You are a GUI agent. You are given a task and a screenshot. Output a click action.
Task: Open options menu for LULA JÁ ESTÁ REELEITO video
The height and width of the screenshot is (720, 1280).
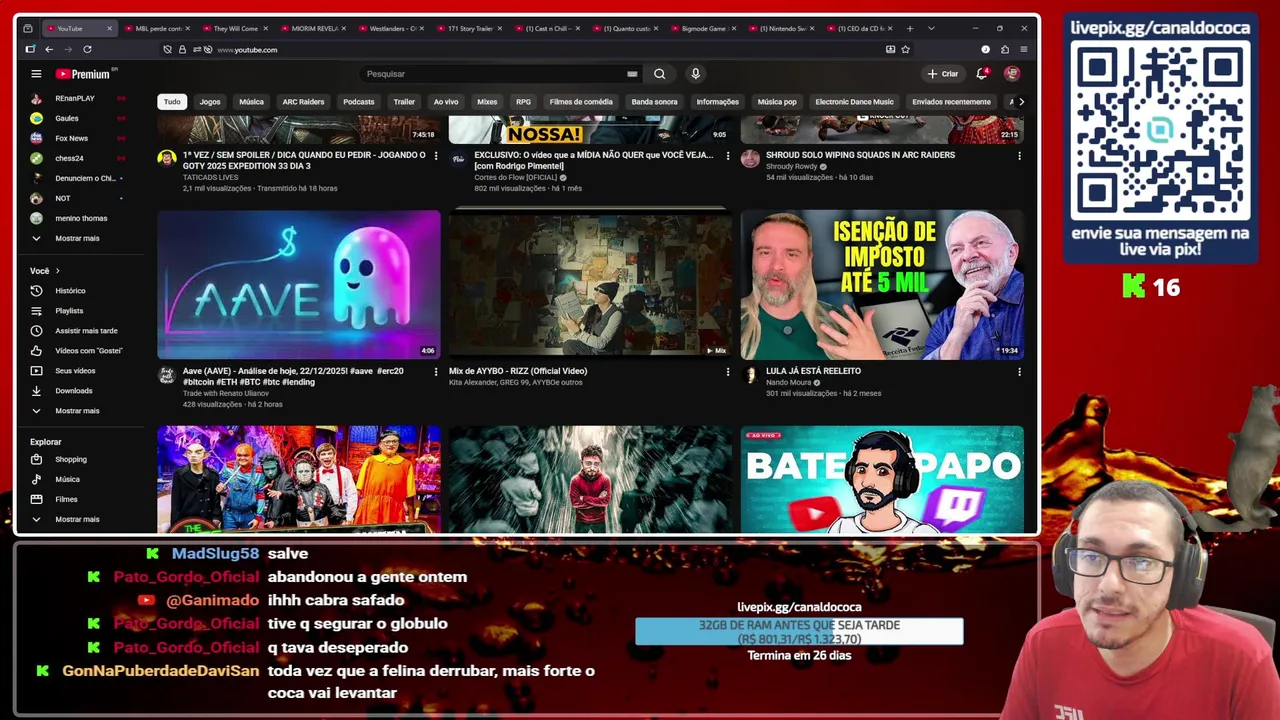pyautogui.click(x=1019, y=372)
